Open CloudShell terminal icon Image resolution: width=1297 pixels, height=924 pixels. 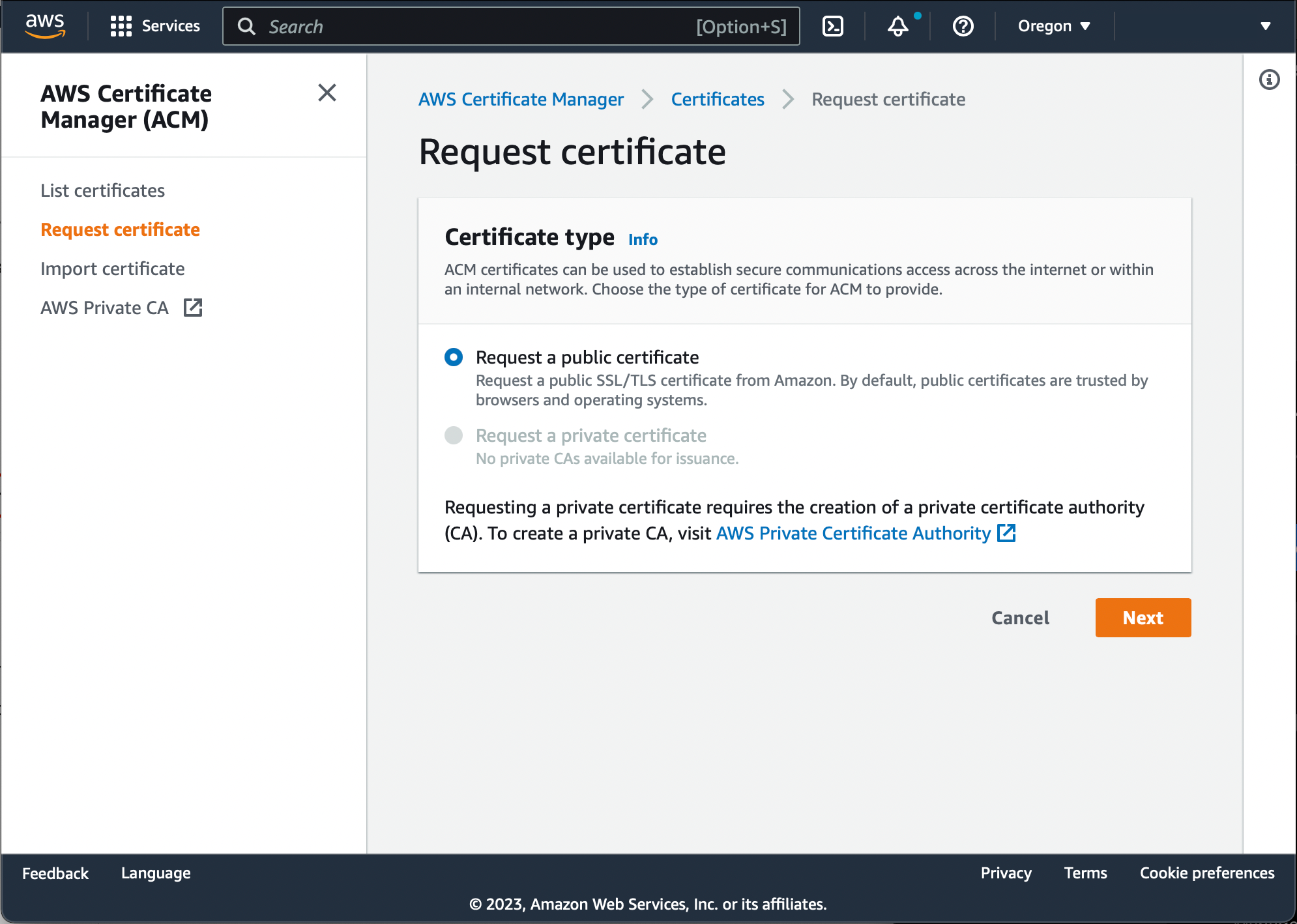tap(833, 26)
